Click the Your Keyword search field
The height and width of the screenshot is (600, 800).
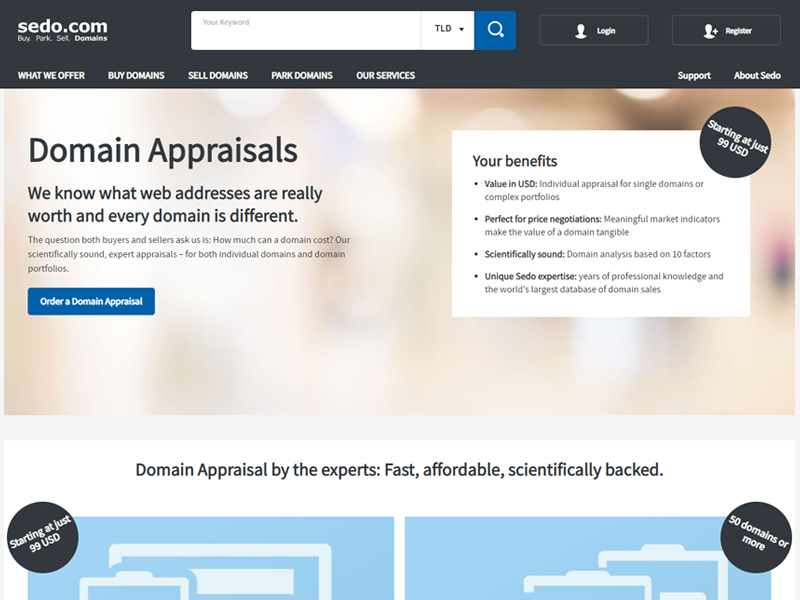[x=306, y=30]
